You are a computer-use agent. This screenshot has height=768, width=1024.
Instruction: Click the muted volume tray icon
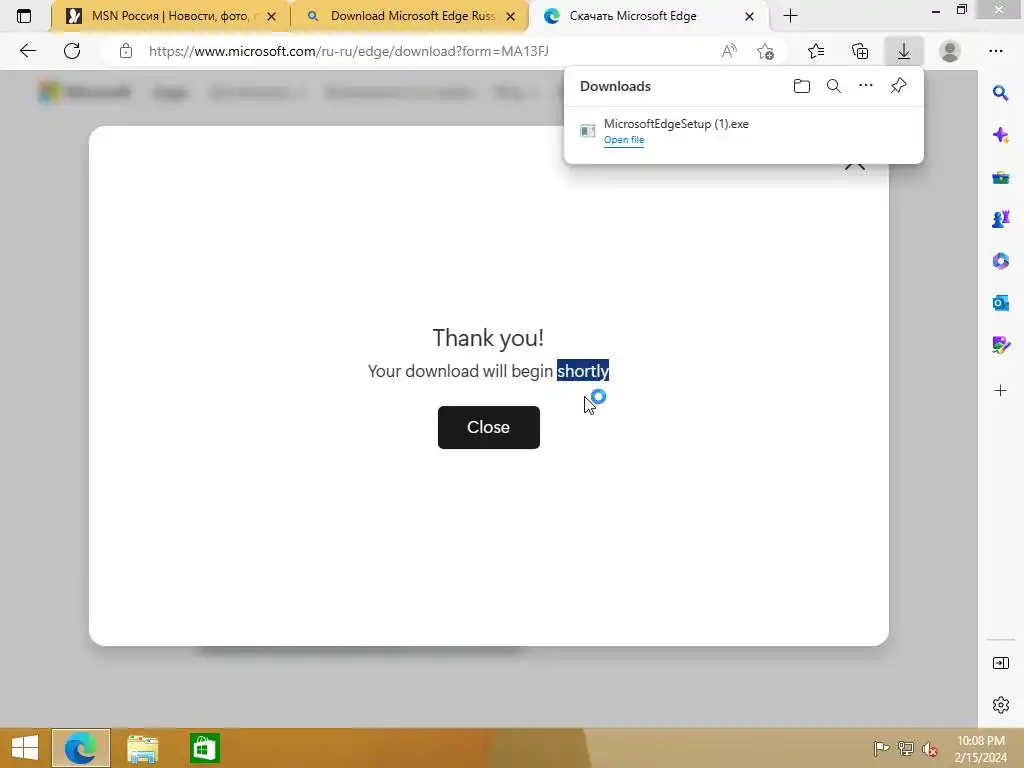click(x=930, y=749)
